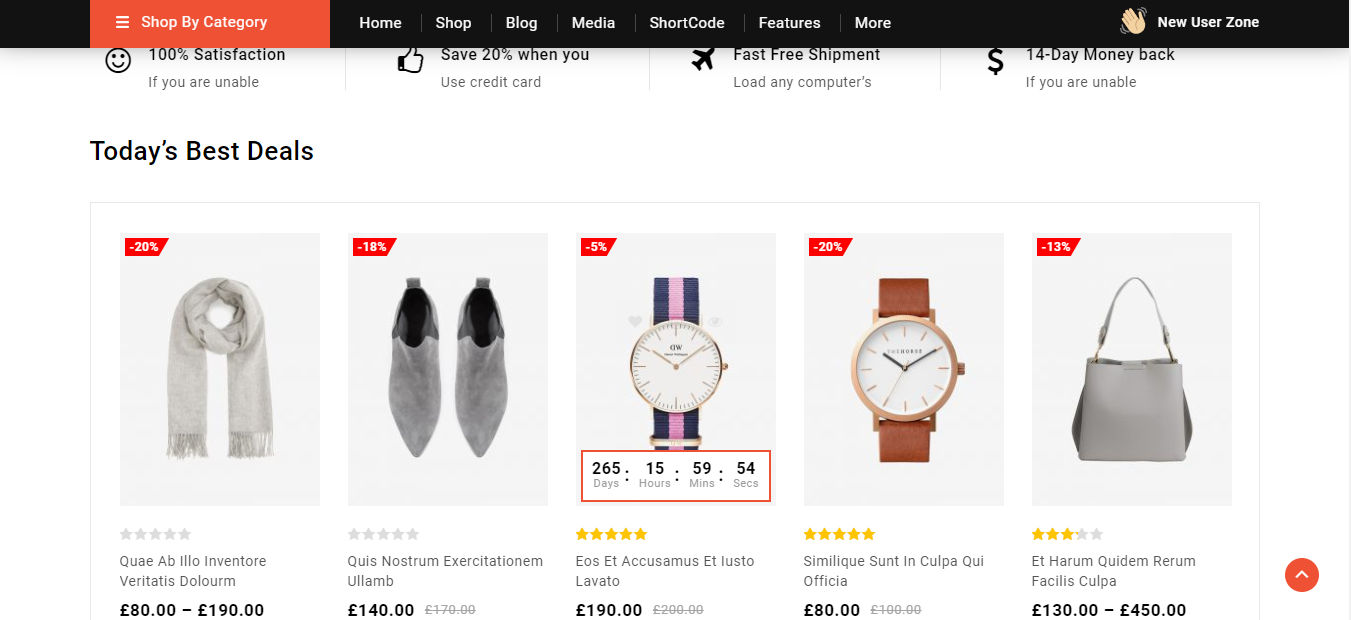The image size is (1351, 620).
Task: Click the hamburger icon beside Shop By Category
Action: [122, 22]
